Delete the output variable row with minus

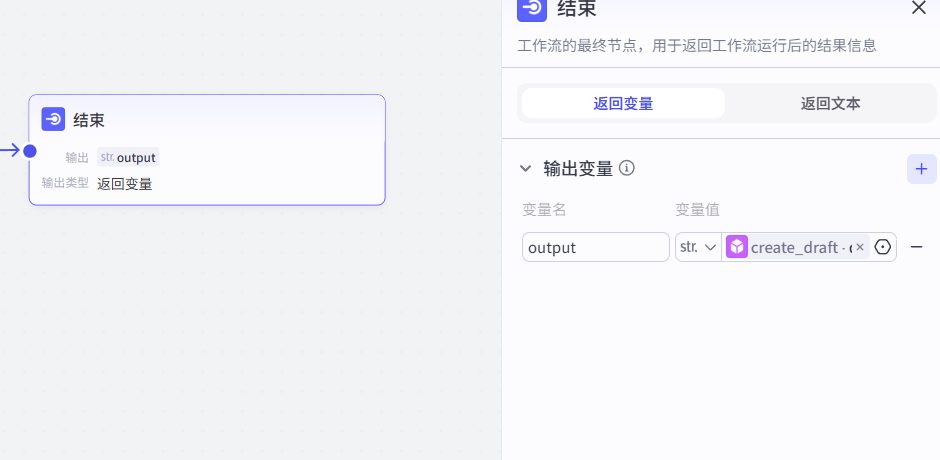pyautogui.click(x=916, y=247)
